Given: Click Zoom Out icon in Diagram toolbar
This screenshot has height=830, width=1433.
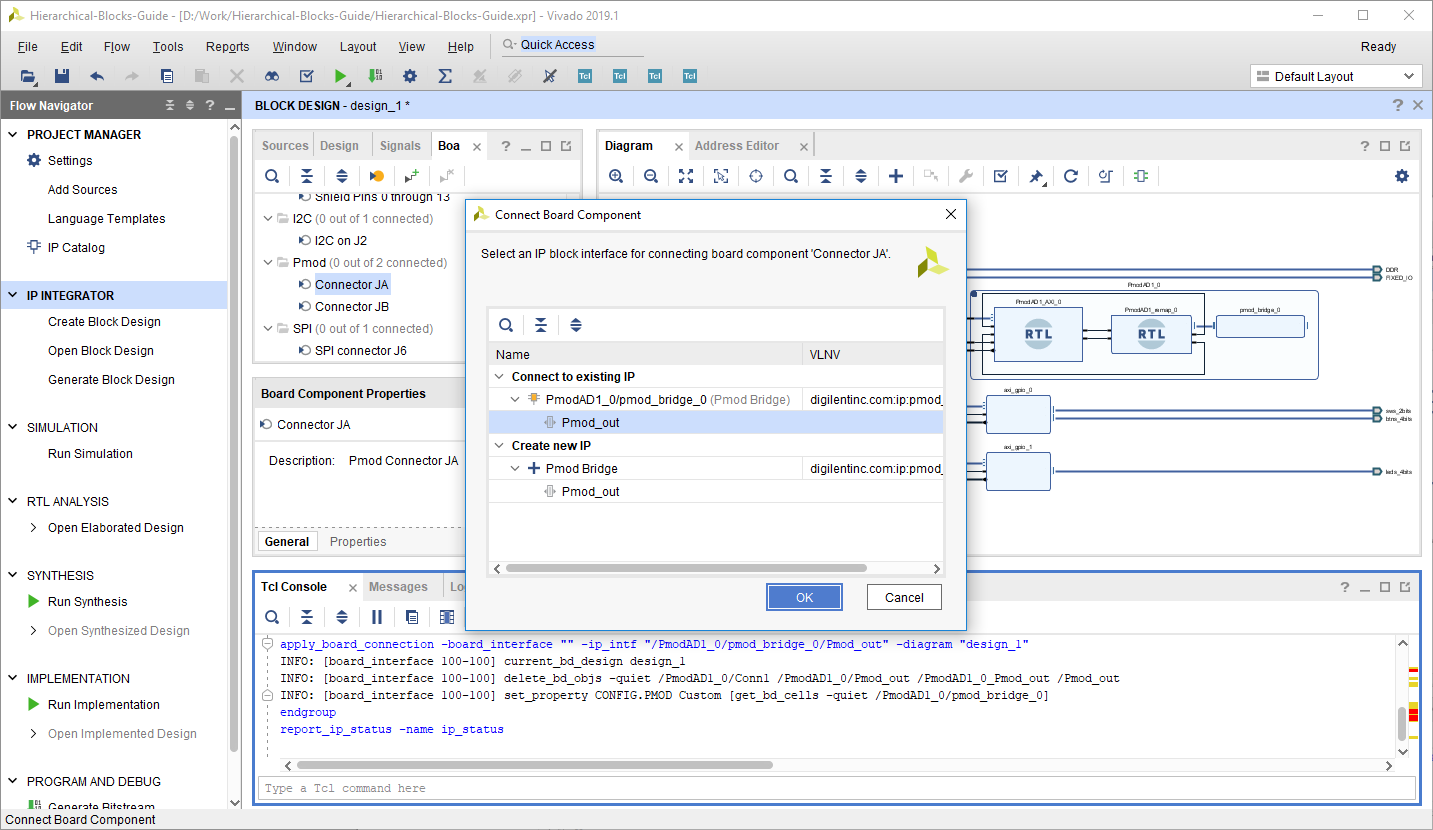Looking at the screenshot, I should 651,176.
